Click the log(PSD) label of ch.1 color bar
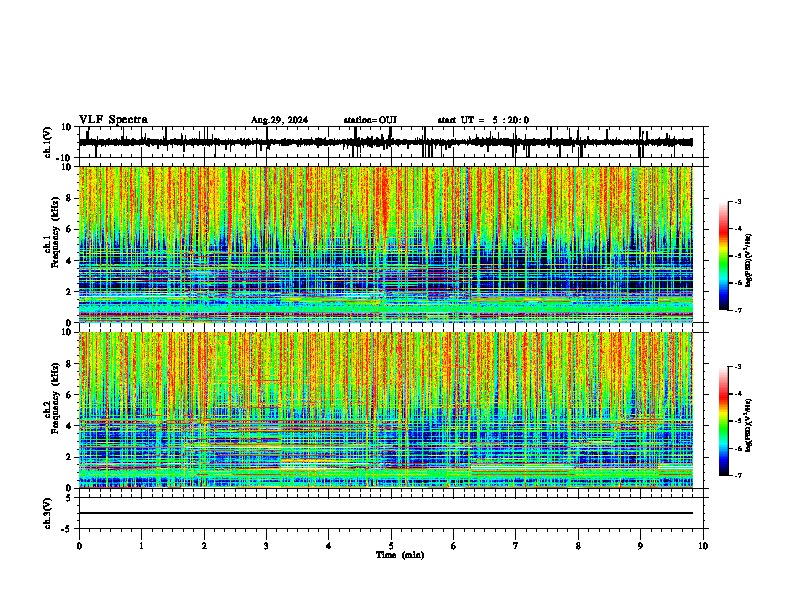This screenshot has height=612, width=792. coord(749,260)
